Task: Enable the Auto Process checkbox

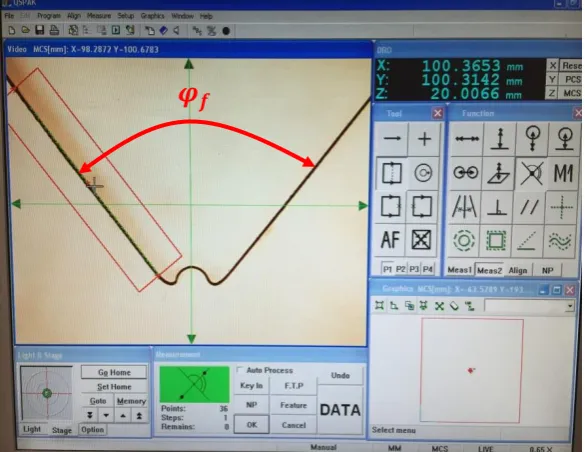Action: pyautogui.click(x=240, y=370)
